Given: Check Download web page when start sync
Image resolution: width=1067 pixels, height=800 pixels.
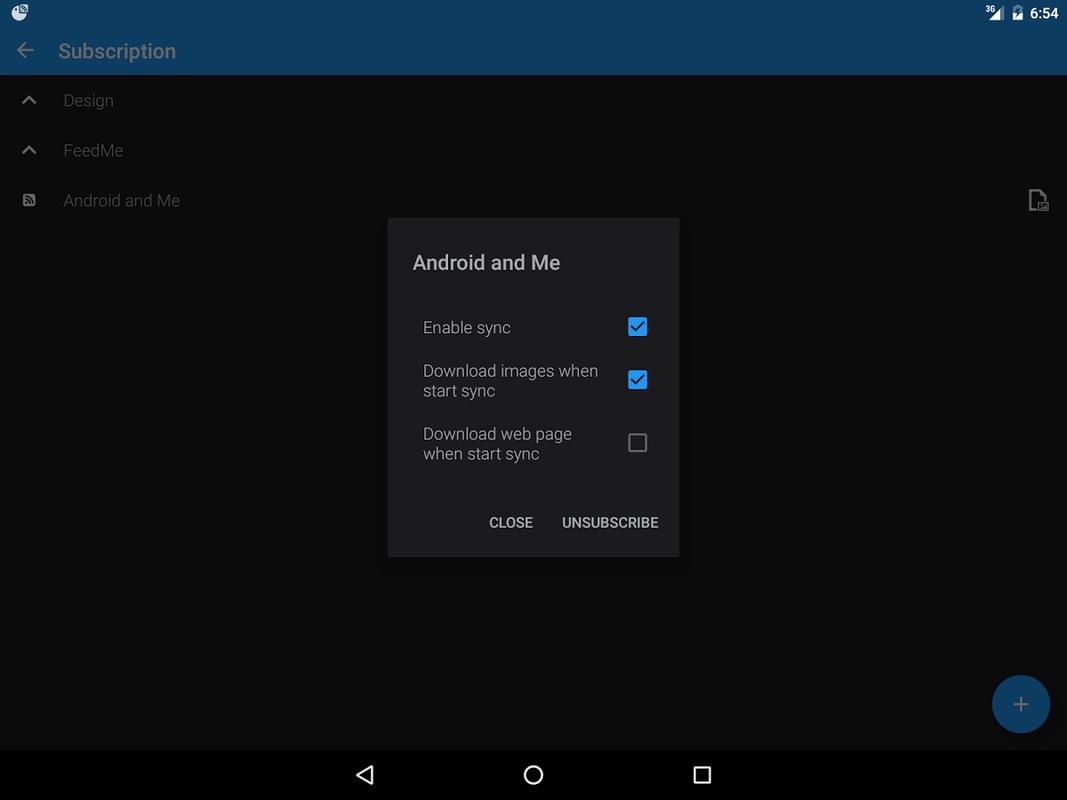Looking at the screenshot, I should click(637, 443).
